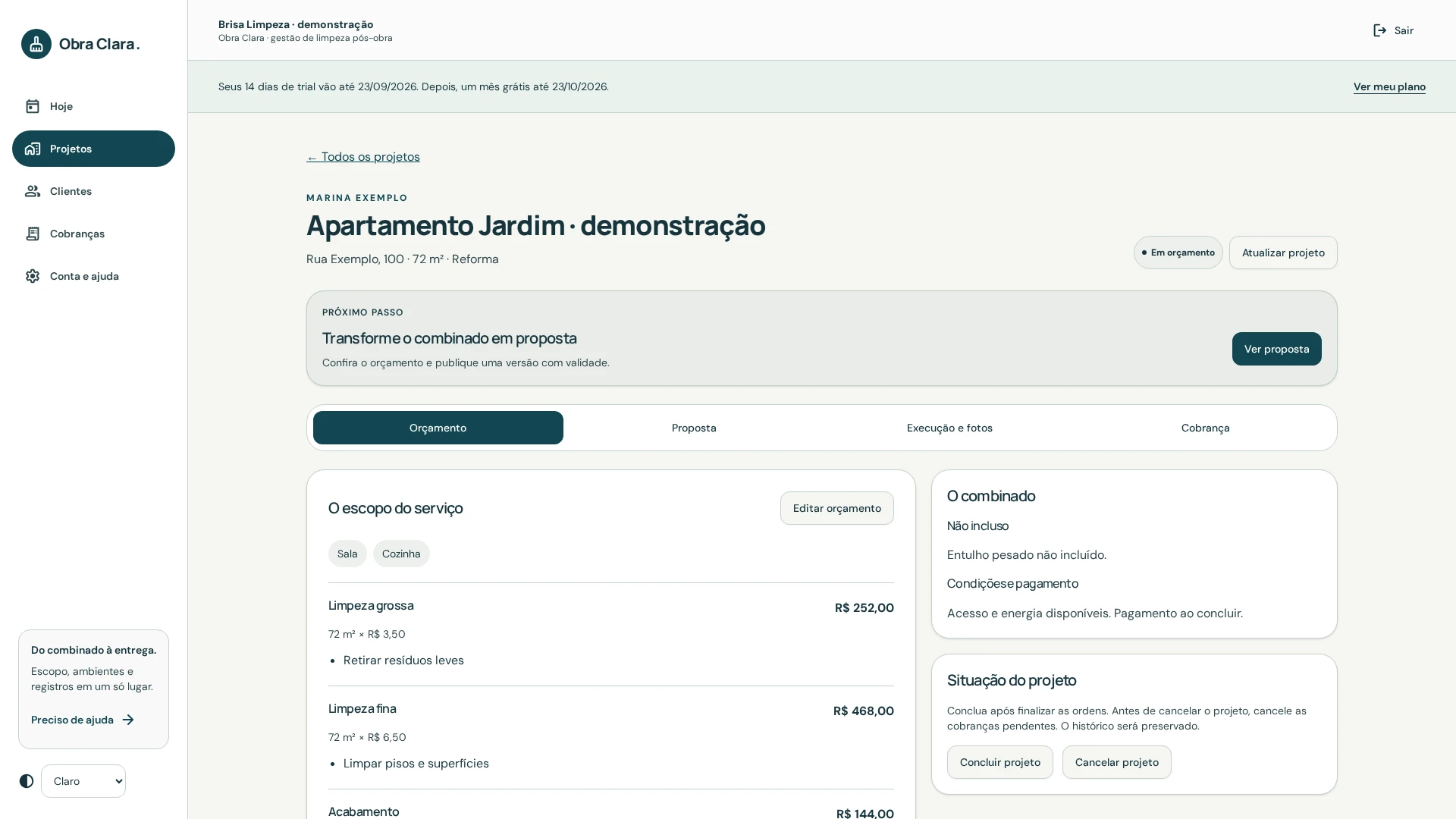Click the theme contrast icon
Image resolution: width=1456 pixels, height=819 pixels.
coord(27,781)
